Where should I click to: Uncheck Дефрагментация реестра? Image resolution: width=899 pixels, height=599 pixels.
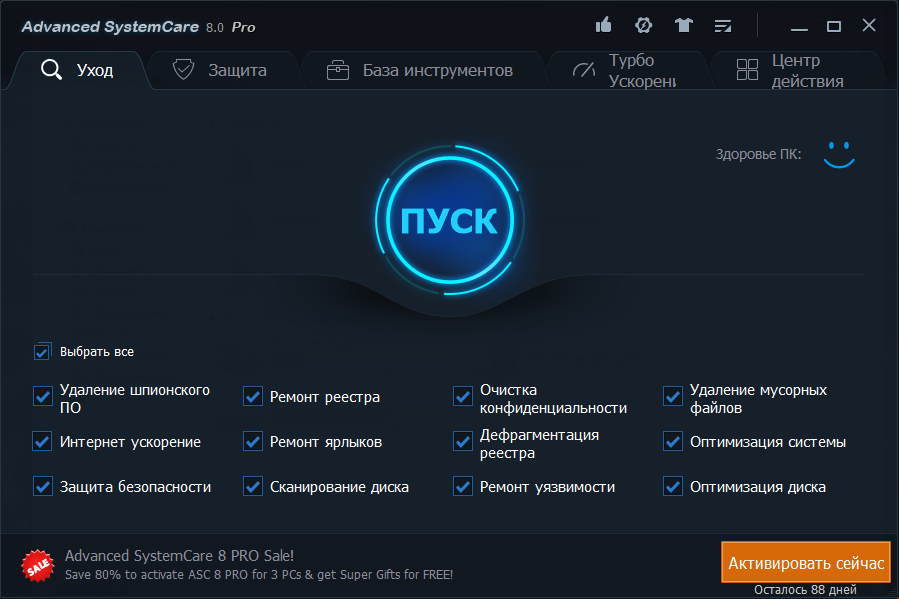(x=462, y=441)
